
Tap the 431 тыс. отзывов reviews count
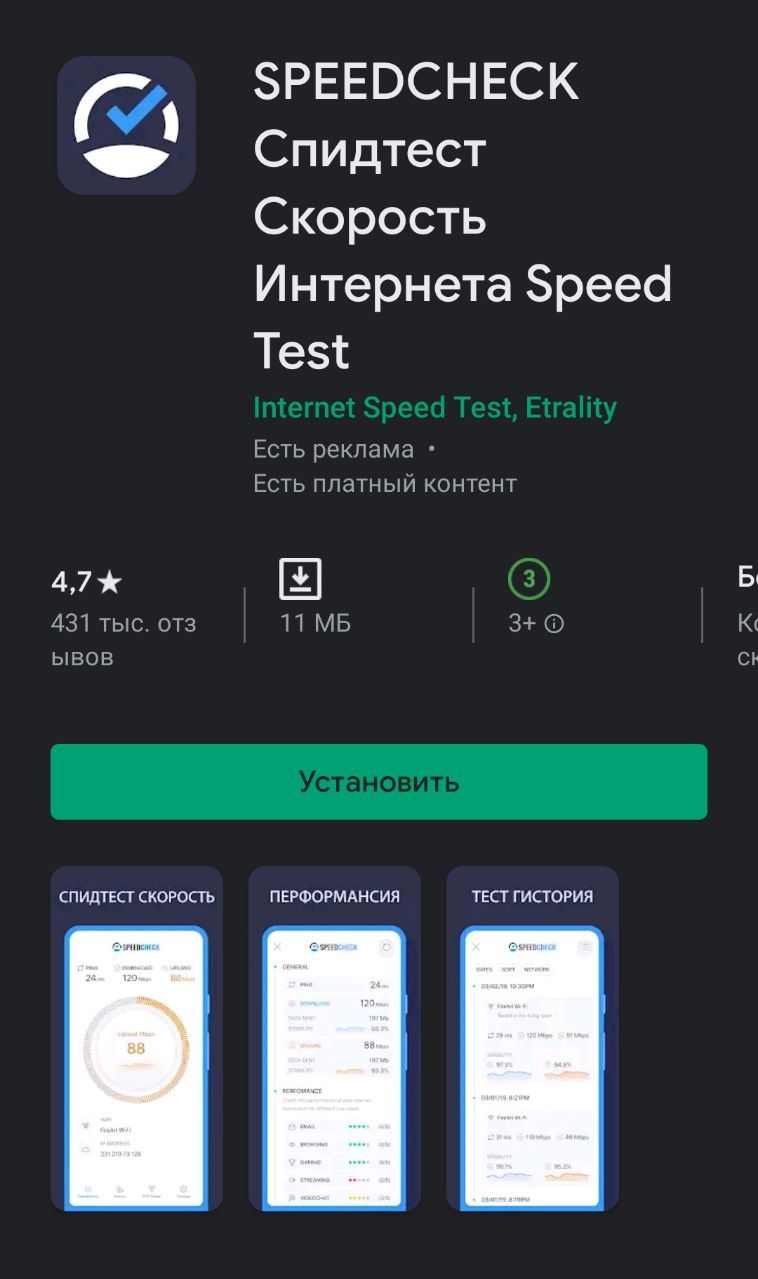tap(123, 640)
